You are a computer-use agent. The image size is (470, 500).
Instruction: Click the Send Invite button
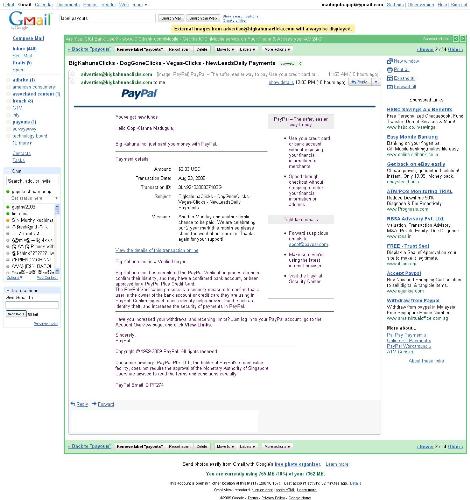[15, 314]
